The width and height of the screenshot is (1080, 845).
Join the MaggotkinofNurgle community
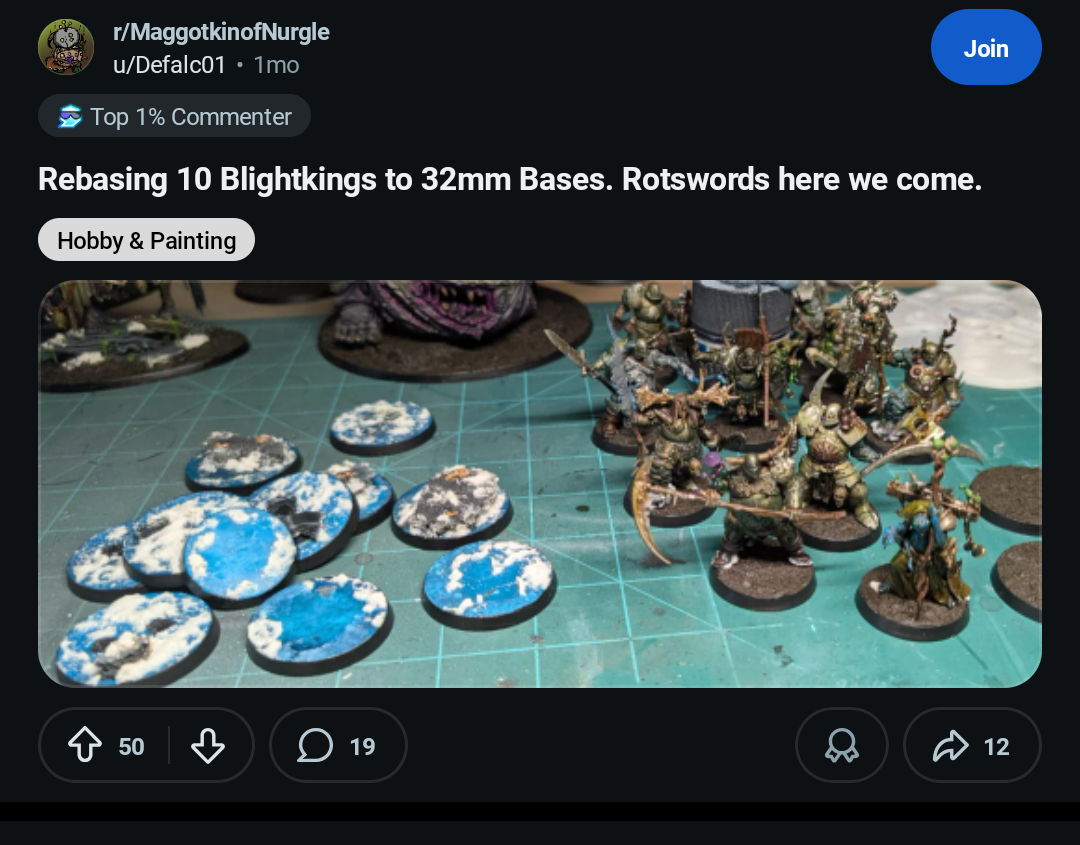coord(986,48)
